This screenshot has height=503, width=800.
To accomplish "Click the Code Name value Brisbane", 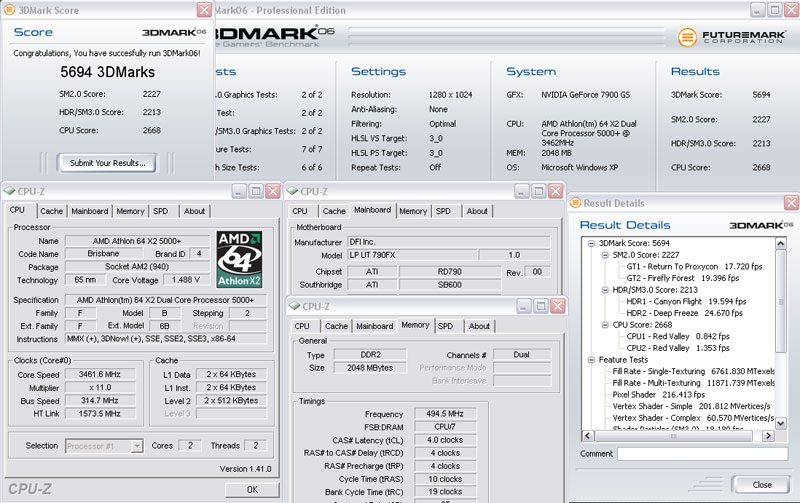I will pos(103,254).
